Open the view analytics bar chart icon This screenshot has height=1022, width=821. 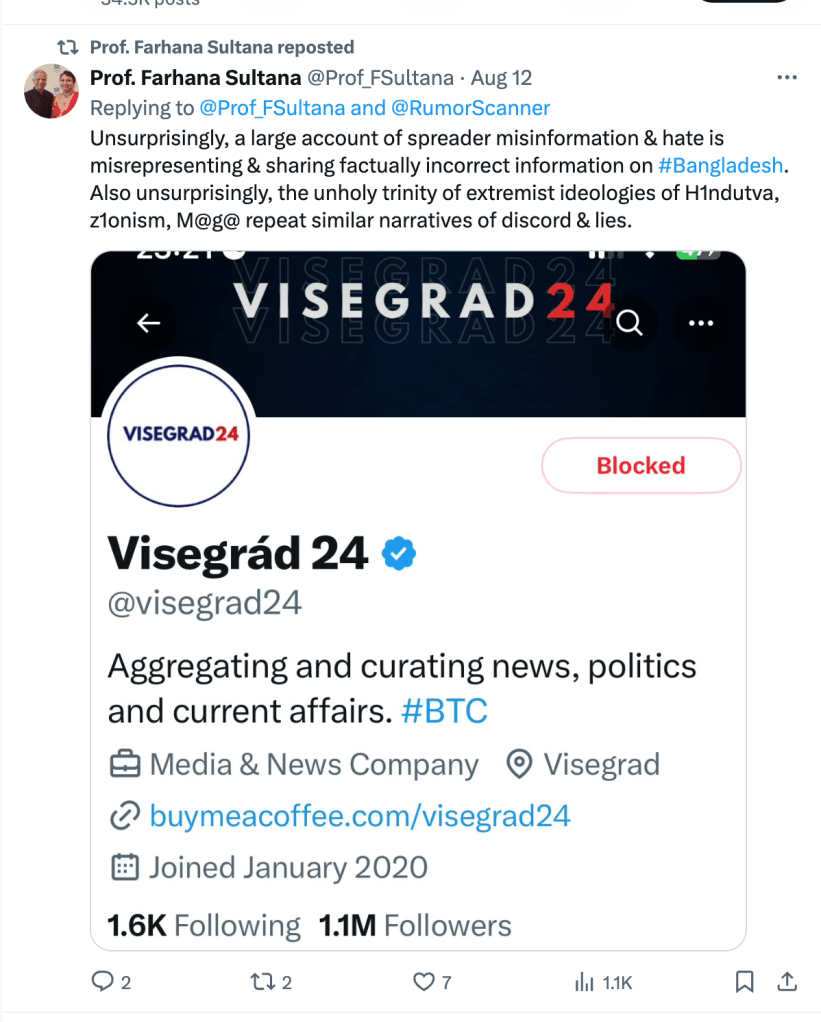[x=585, y=982]
